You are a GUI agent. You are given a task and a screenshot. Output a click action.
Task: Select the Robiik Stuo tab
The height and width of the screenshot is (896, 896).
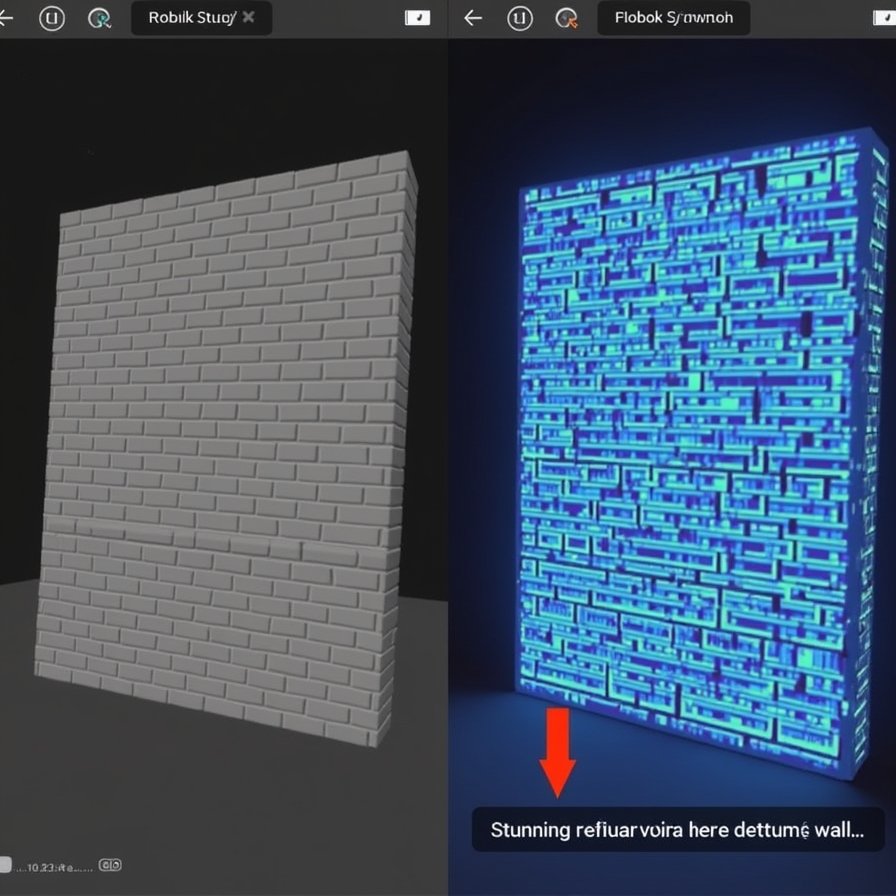point(190,18)
